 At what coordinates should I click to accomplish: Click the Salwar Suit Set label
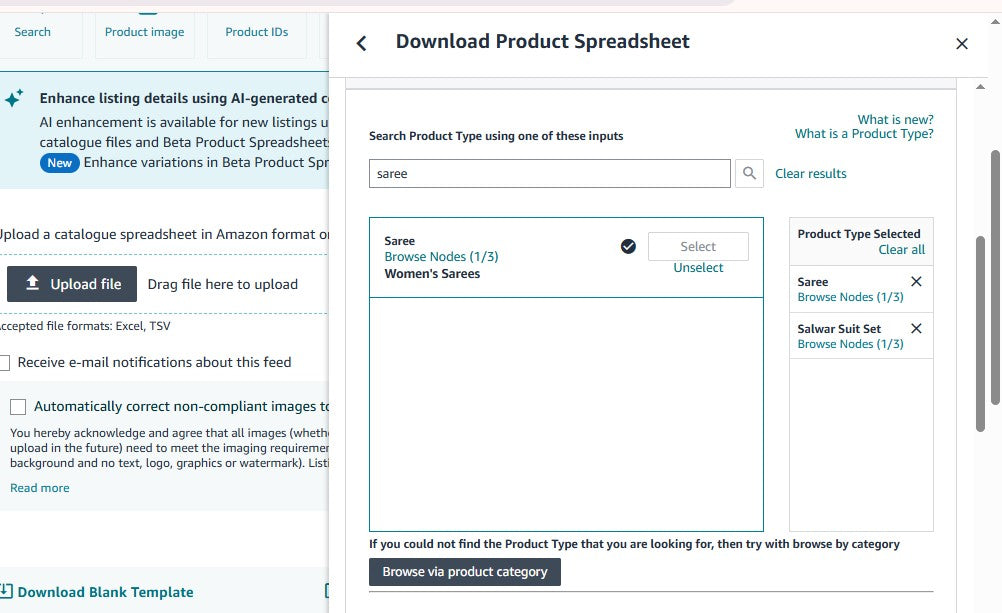coord(839,329)
